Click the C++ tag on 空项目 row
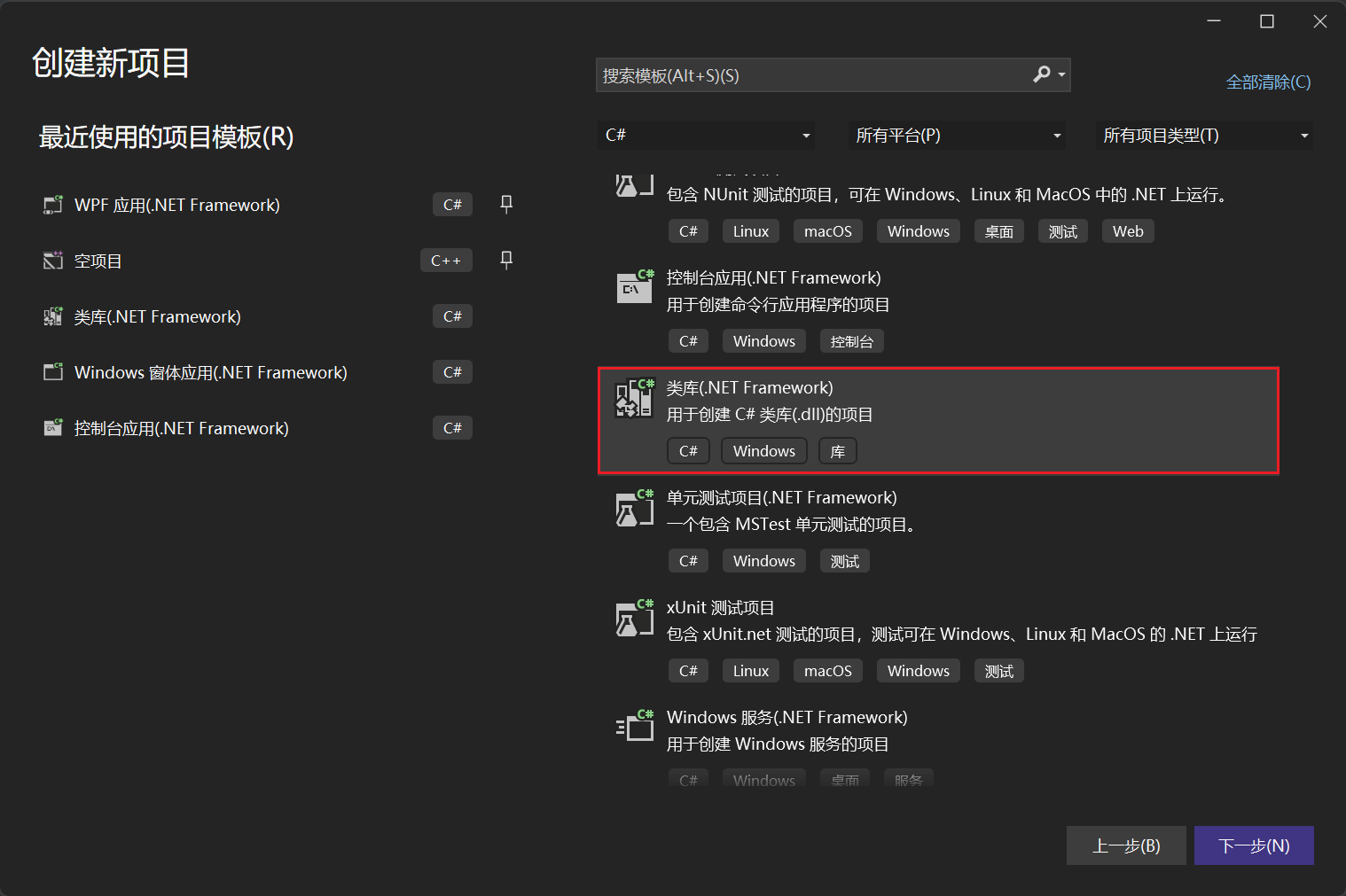The height and width of the screenshot is (896, 1346). [x=446, y=261]
